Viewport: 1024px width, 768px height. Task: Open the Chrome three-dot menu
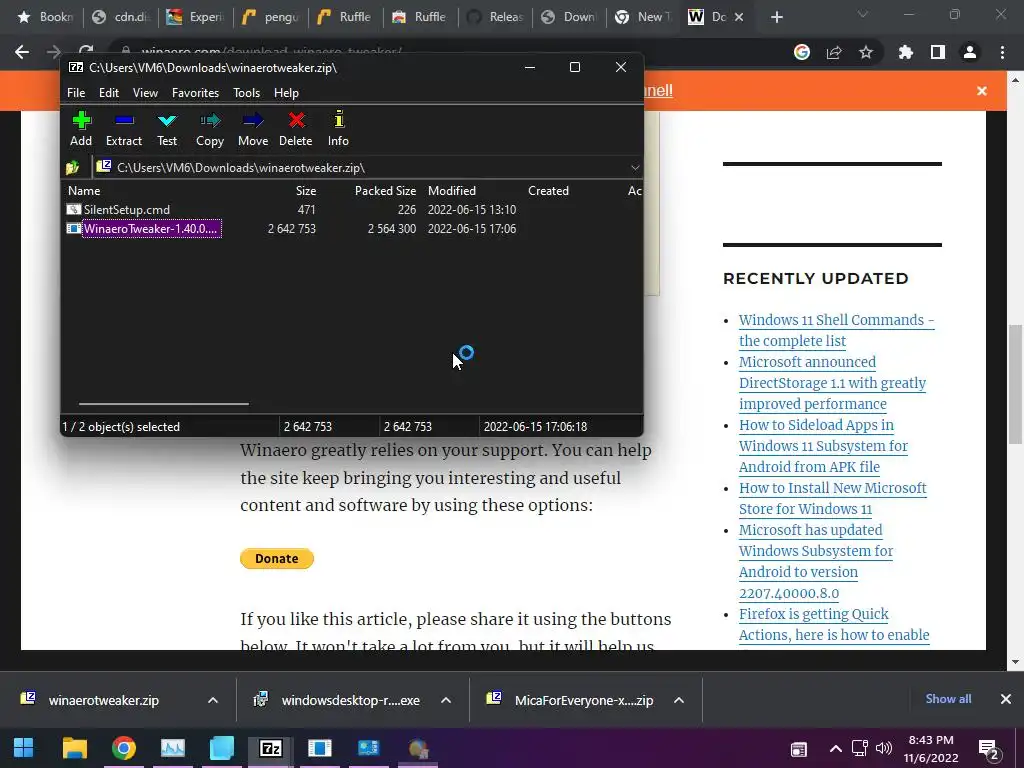pyautogui.click(x=1002, y=52)
